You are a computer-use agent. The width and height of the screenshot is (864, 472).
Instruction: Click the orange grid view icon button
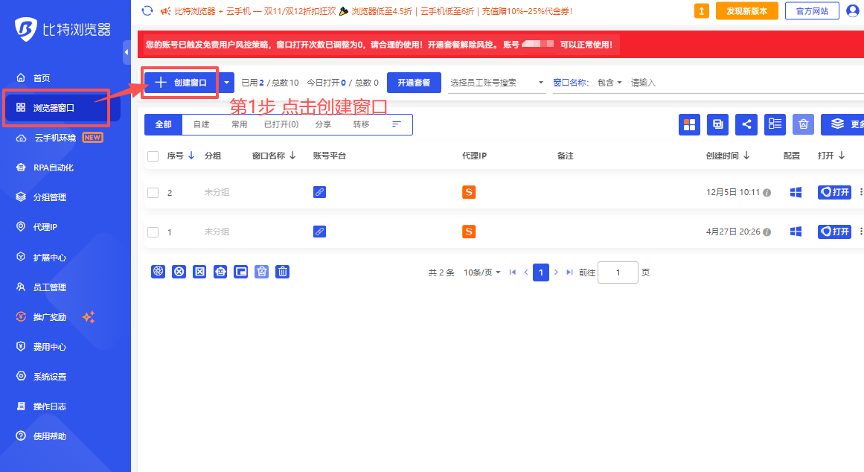pyautogui.click(x=689, y=124)
